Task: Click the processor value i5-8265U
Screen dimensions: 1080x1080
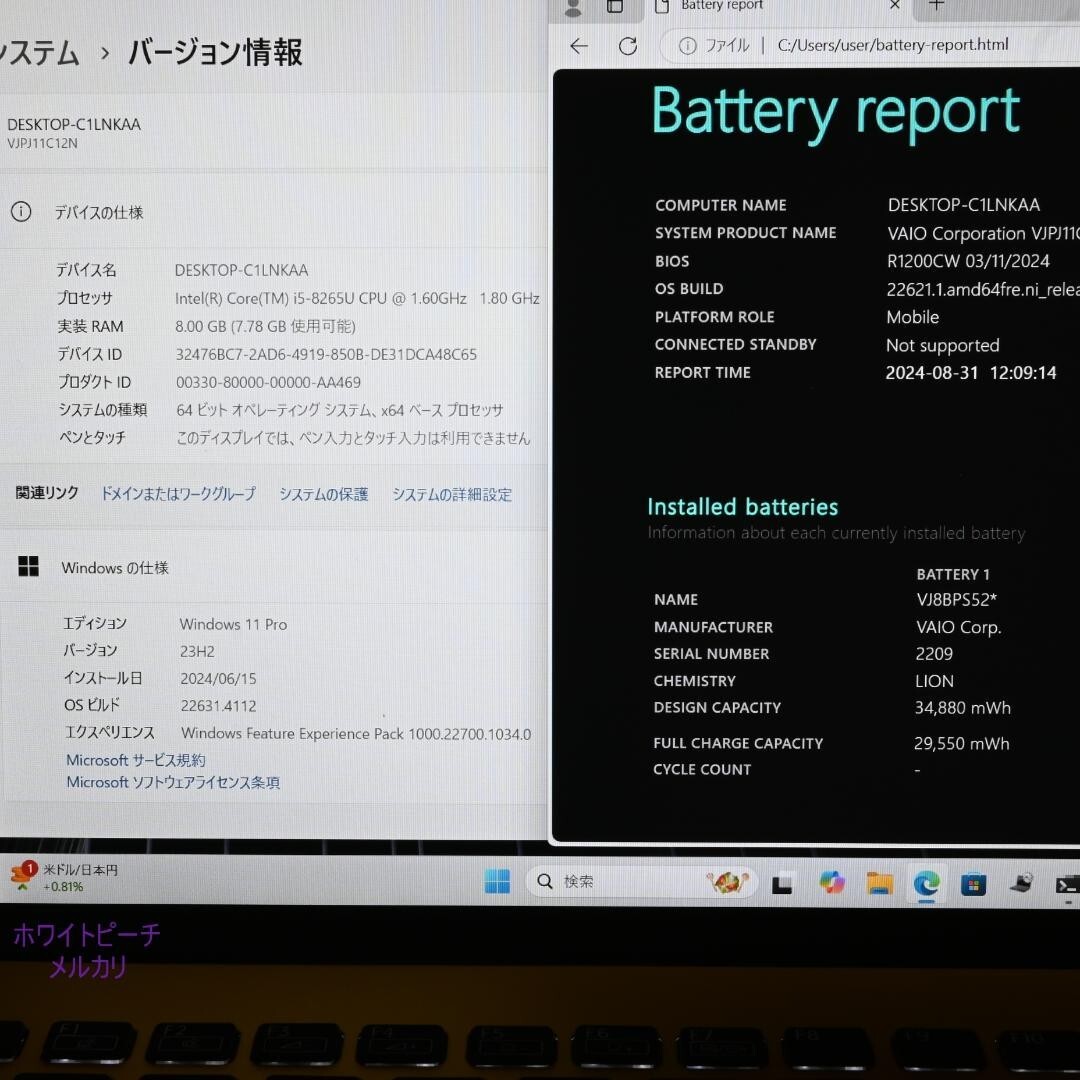Action: 357,298
